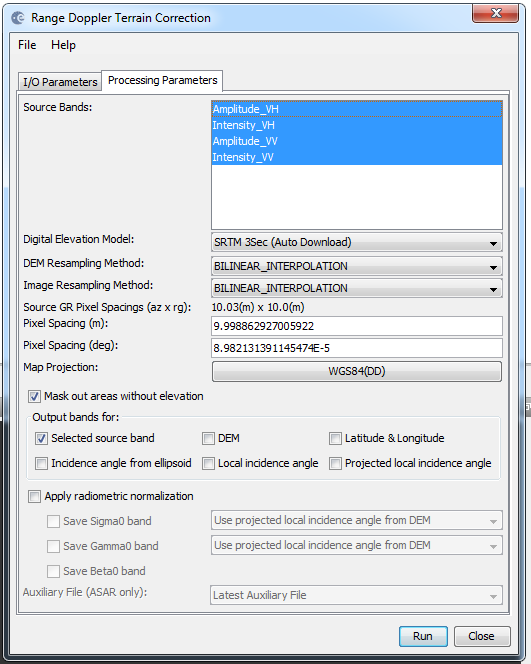Toggle Selected source band checkbox
Image resolution: width=531 pixels, height=664 pixels.
point(41,439)
